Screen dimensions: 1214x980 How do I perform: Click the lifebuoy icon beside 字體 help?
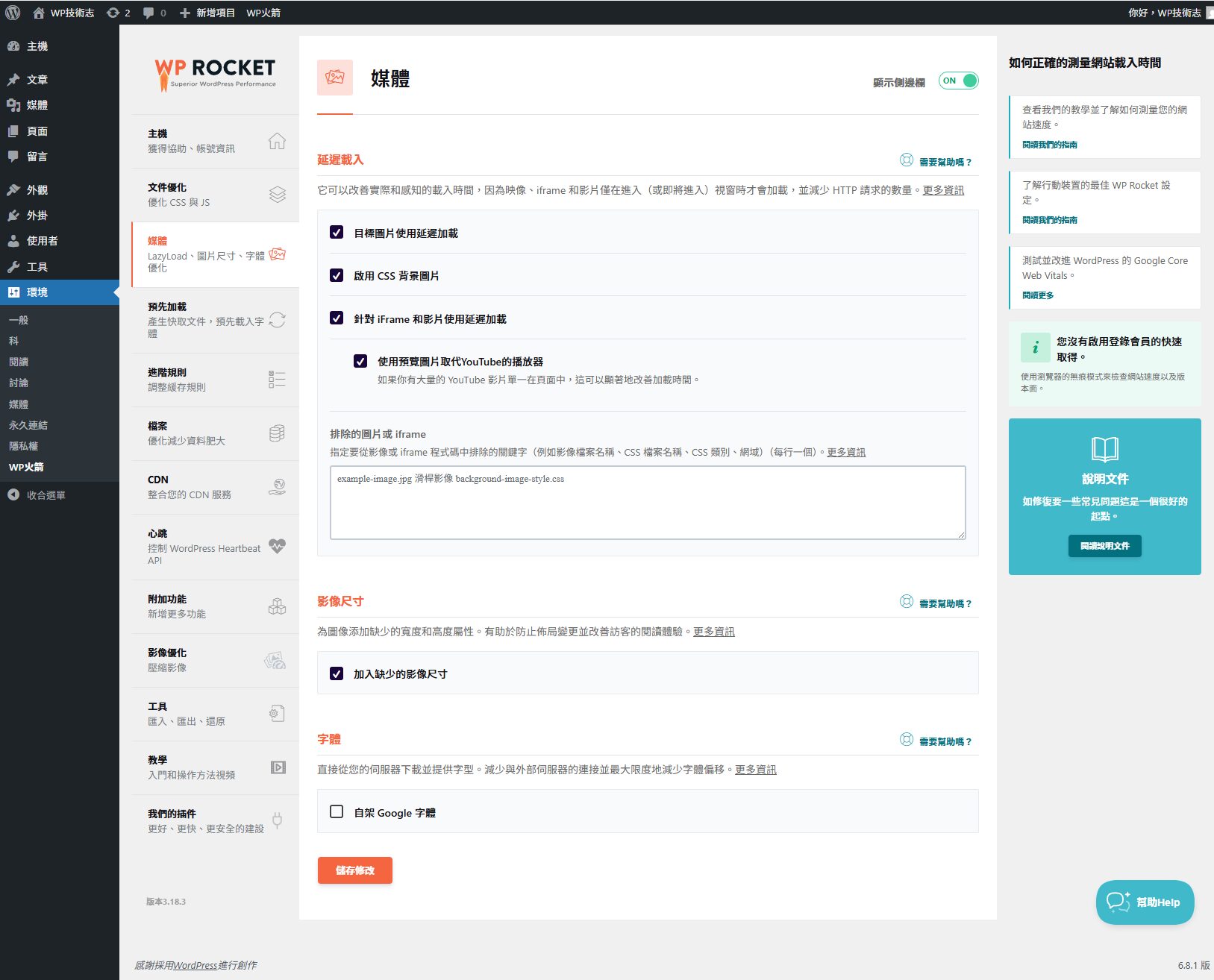[x=907, y=739]
